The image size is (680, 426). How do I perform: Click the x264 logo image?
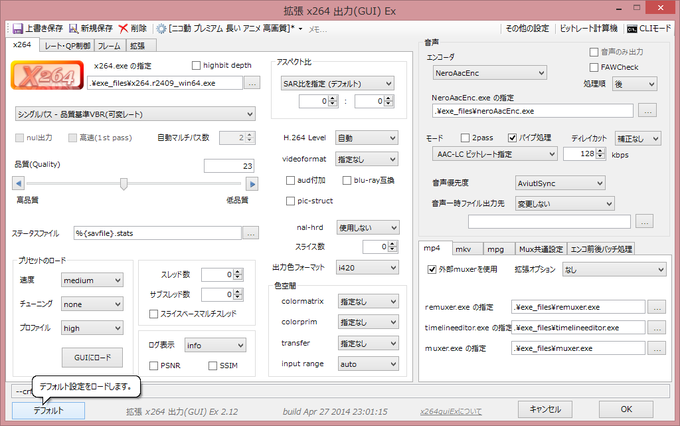(x=47, y=75)
